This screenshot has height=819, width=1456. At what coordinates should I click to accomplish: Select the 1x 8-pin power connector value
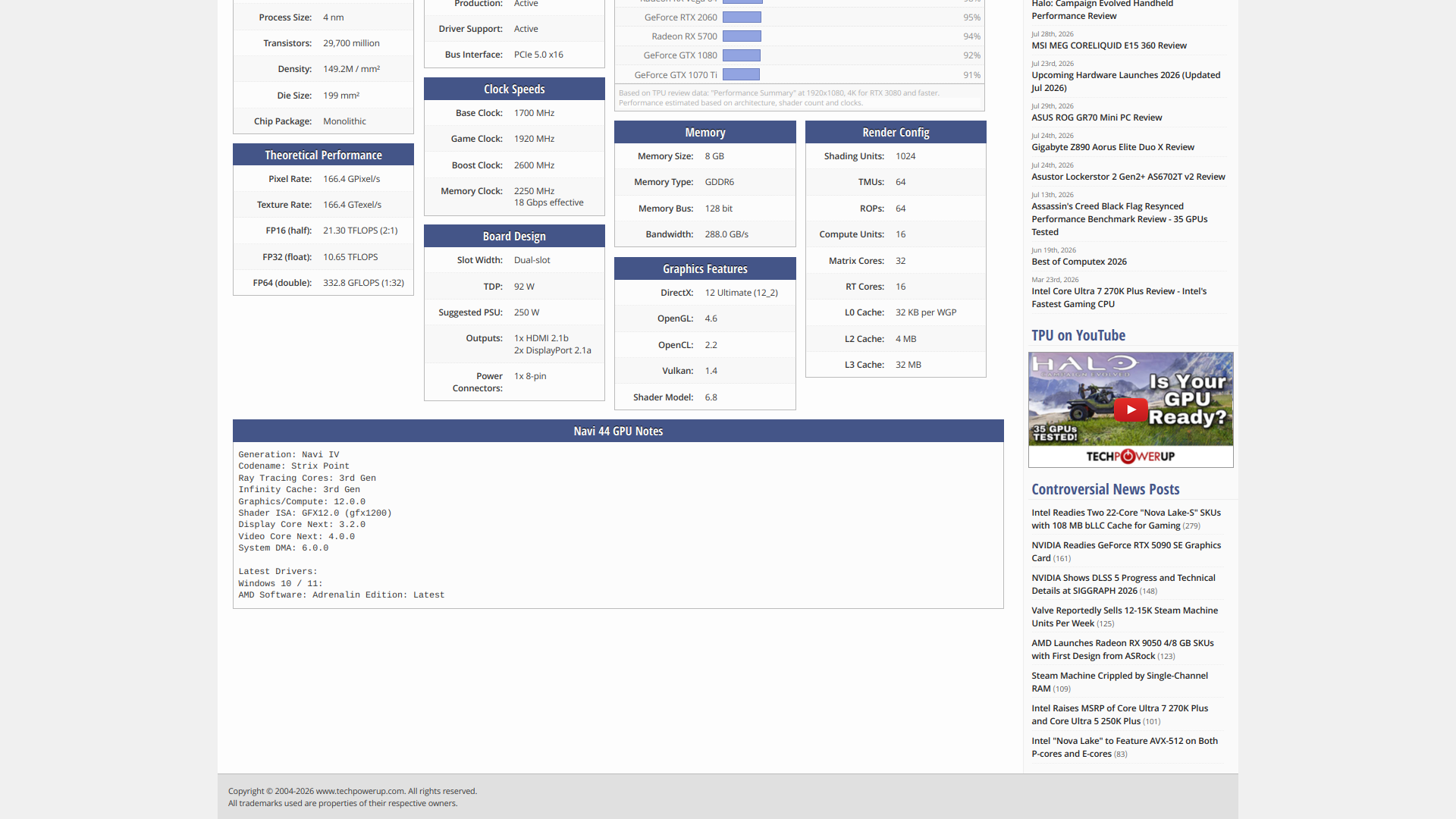(530, 376)
